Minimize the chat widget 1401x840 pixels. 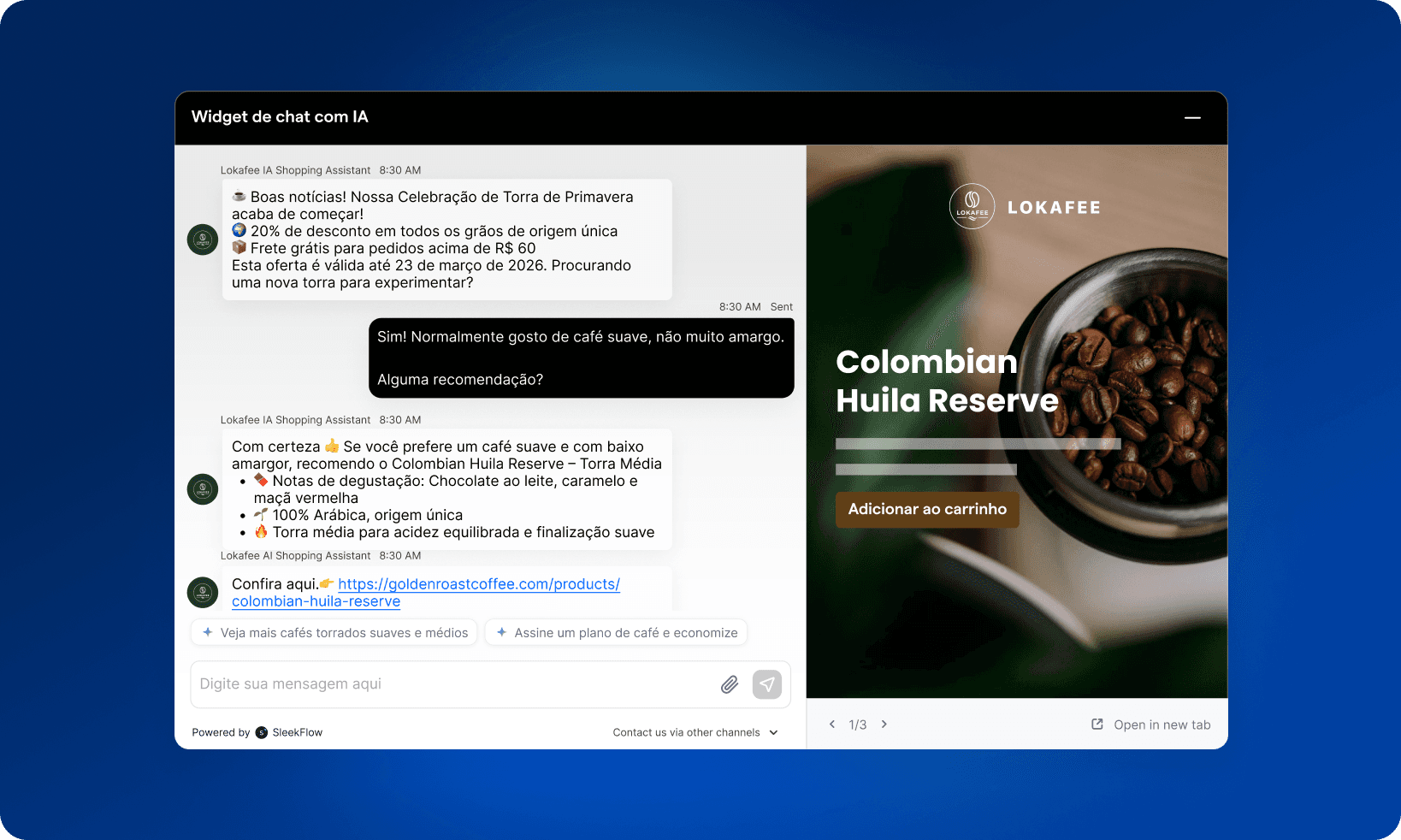pos(1192,118)
